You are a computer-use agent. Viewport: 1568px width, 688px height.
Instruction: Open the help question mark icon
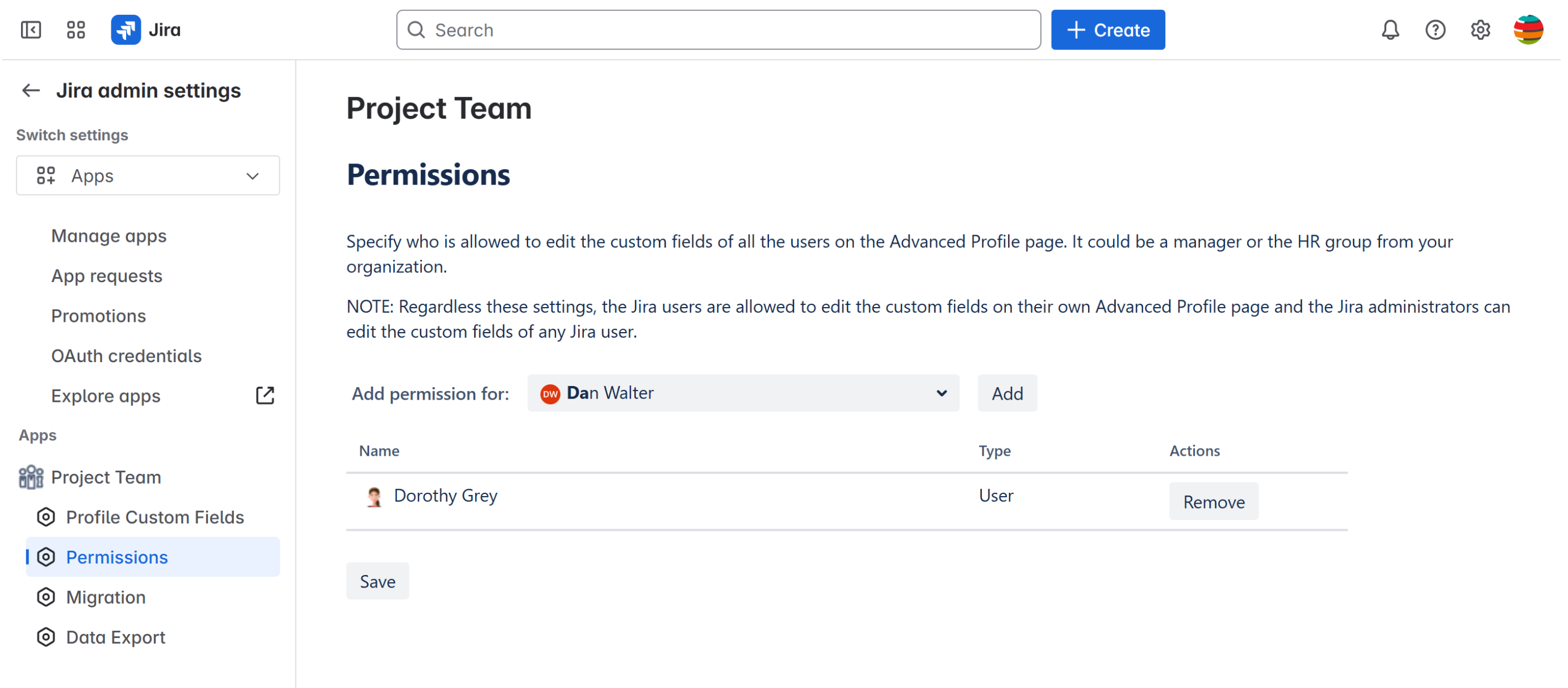click(1435, 30)
